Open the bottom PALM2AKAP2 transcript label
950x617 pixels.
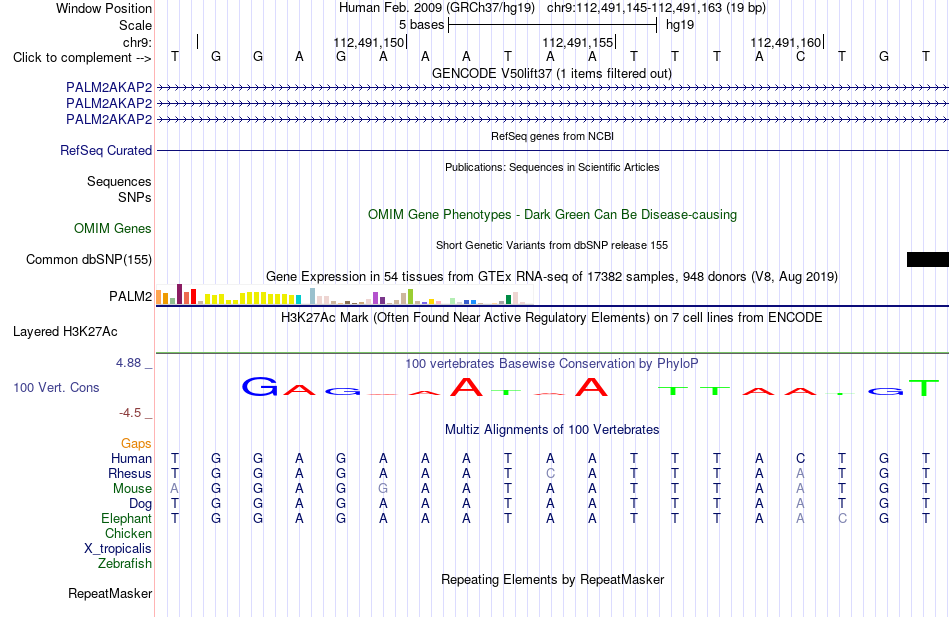tap(109, 119)
